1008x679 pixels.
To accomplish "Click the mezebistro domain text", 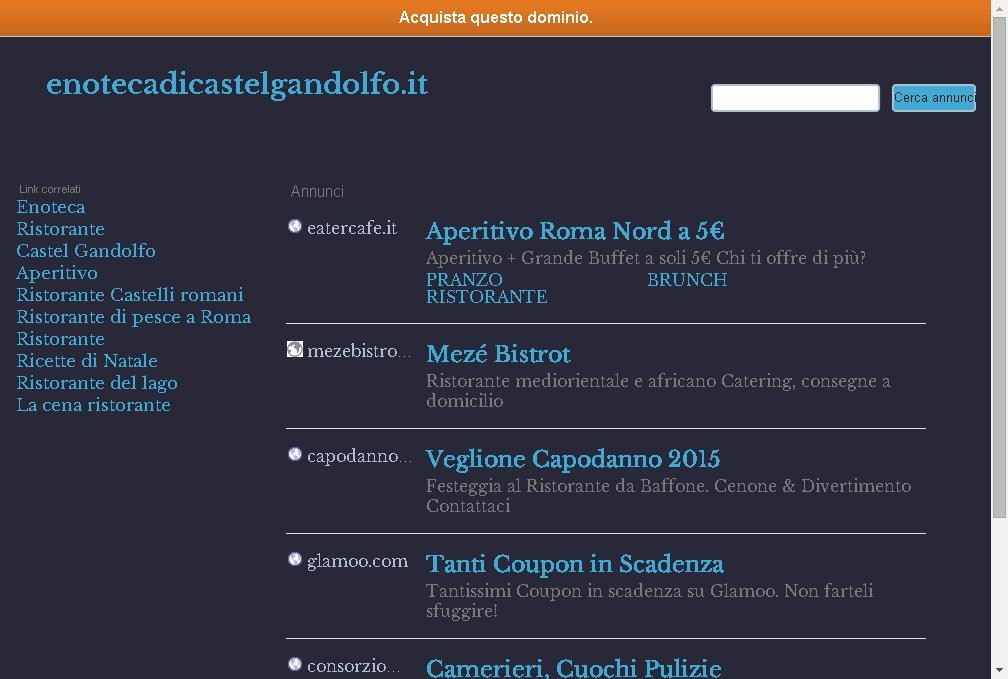I will pyautogui.click(x=359, y=351).
